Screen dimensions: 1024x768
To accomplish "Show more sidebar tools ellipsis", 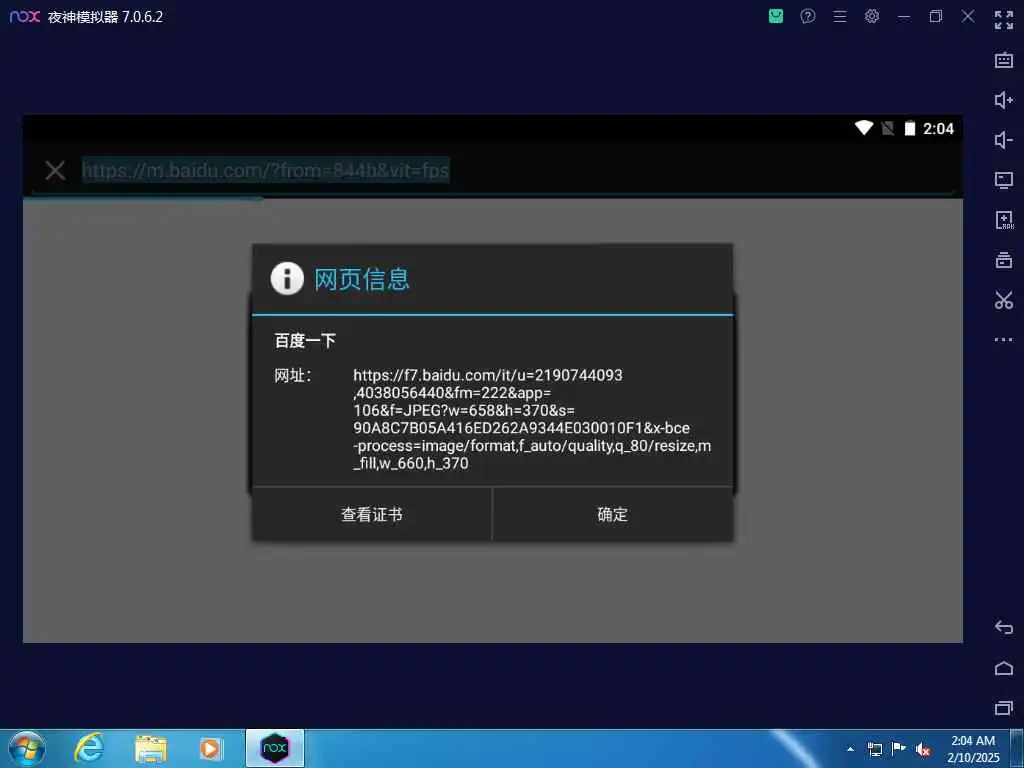I will [1004, 340].
